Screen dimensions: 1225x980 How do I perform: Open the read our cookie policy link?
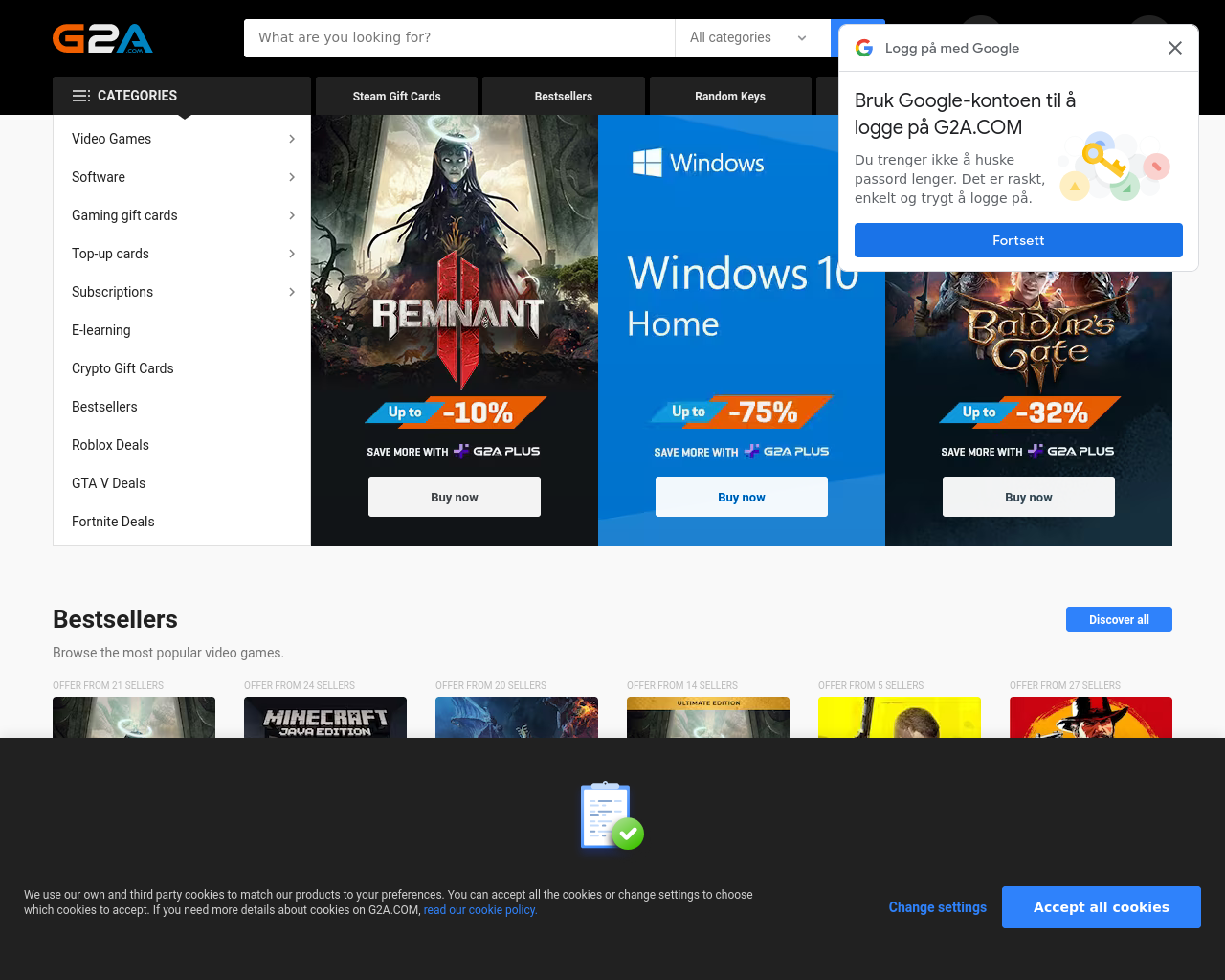[x=480, y=910]
